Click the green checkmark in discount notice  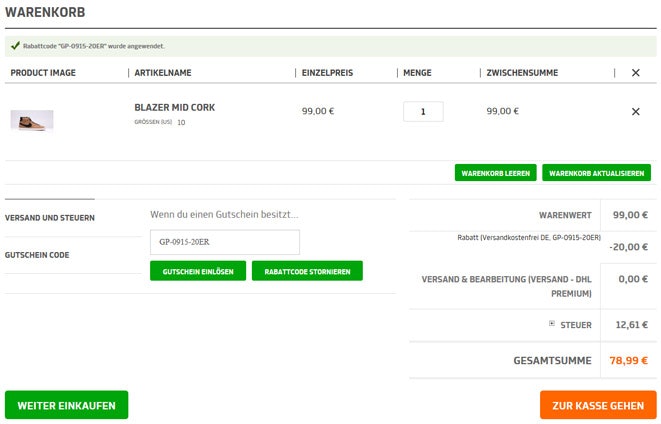[14, 46]
